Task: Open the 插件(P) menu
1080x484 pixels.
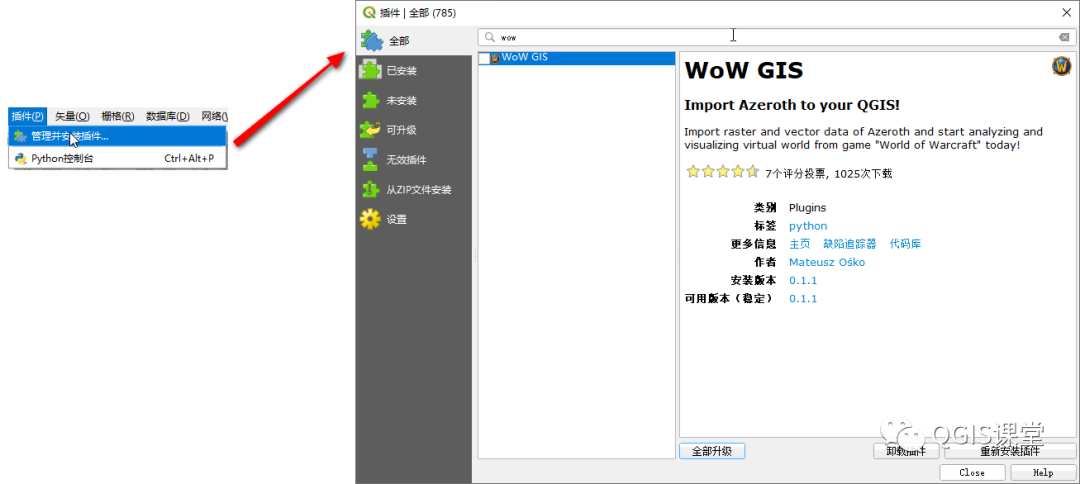Action: [28, 116]
